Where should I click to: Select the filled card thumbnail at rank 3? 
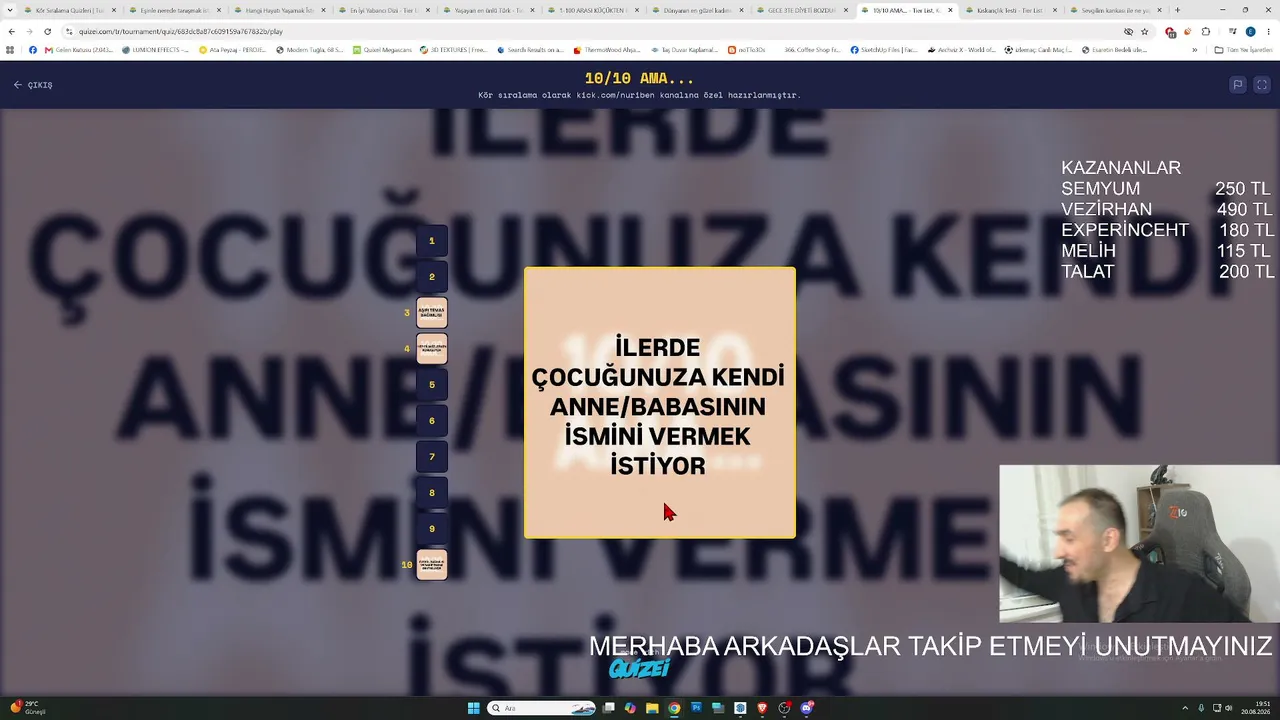(x=432, y=313)
